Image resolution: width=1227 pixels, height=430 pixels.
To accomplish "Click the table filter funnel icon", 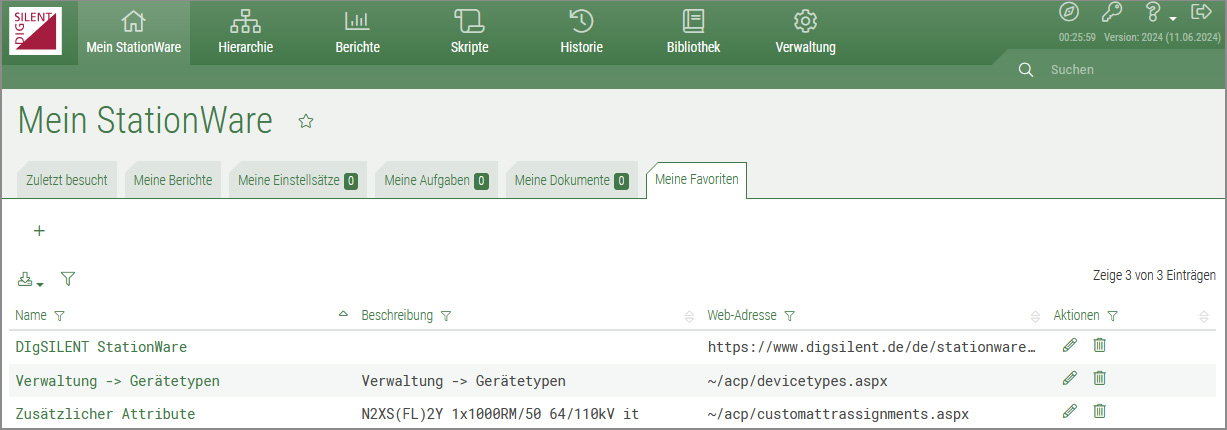I will pos(68,279).
